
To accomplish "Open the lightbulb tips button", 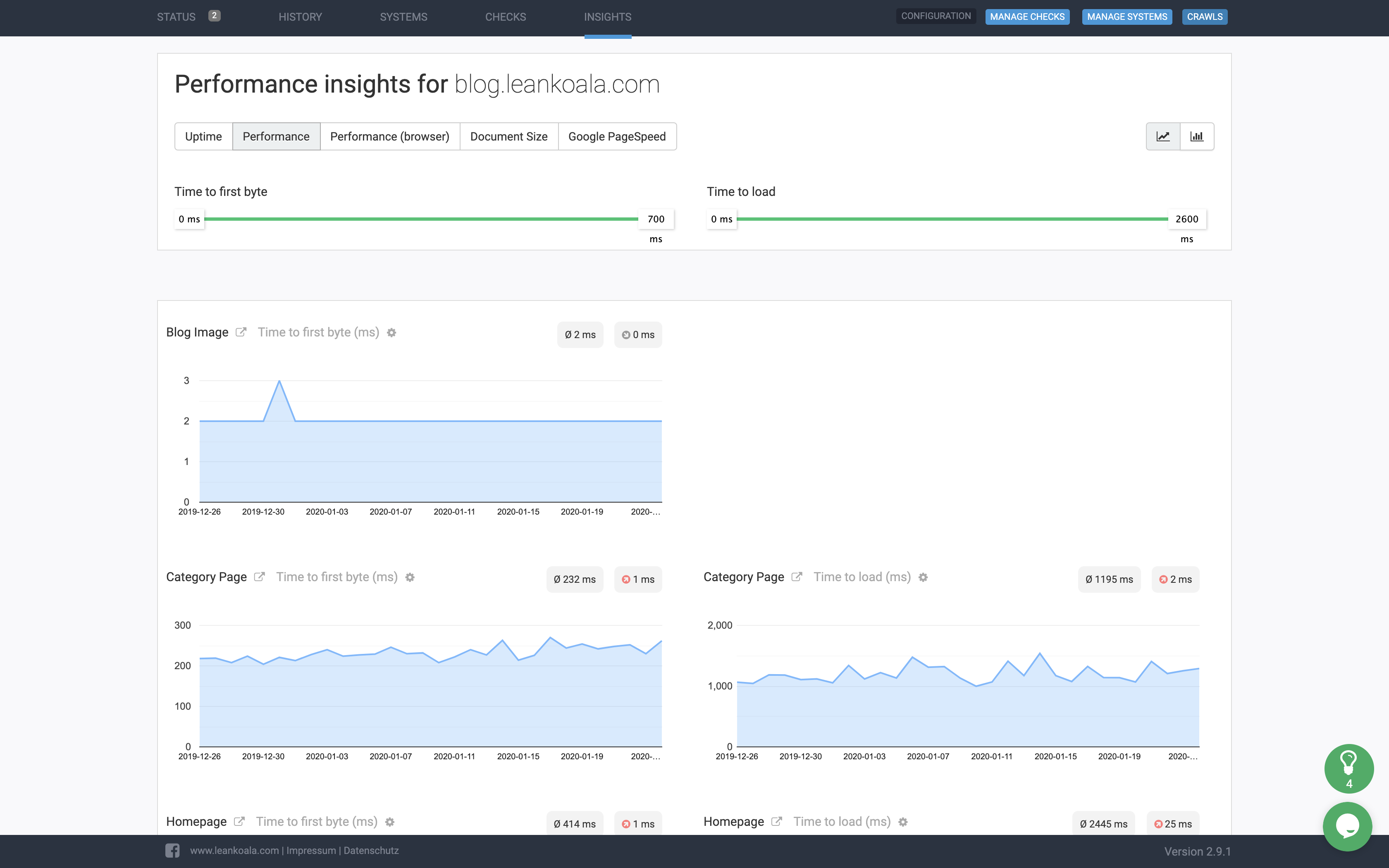I will click(1349, 768).
